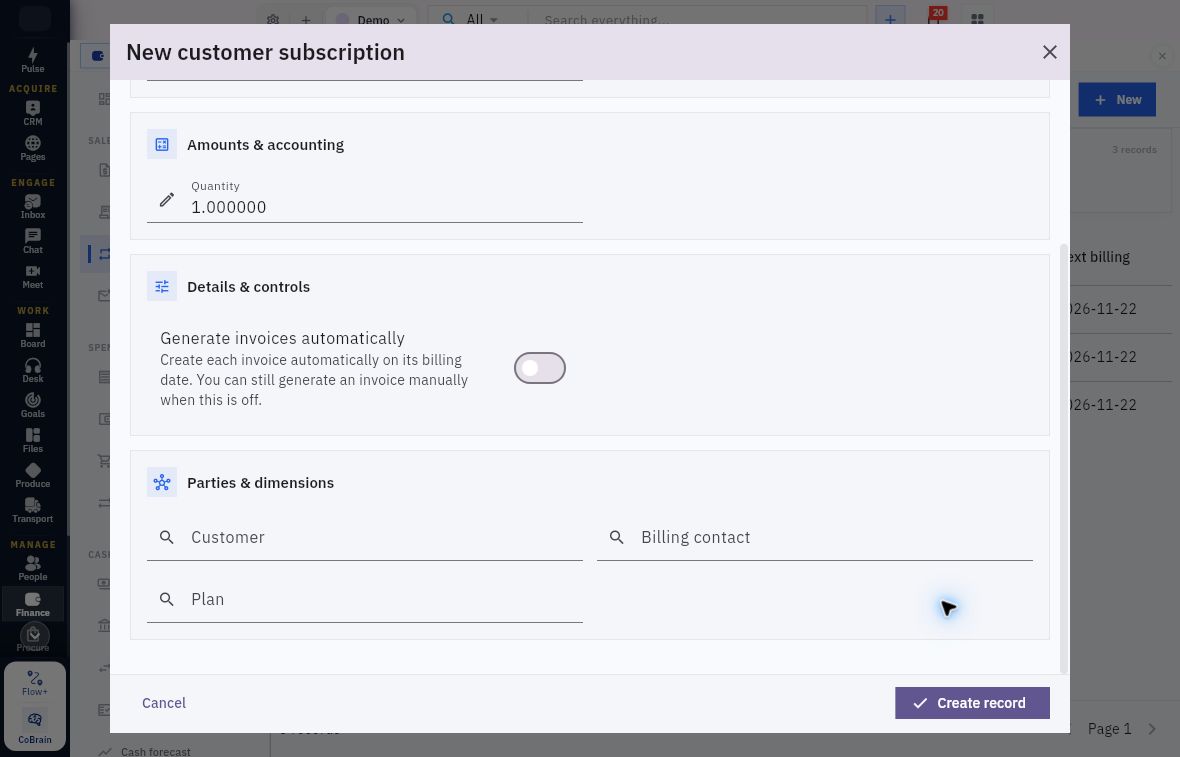
Task: Open the People module
Action: [32, 568]
